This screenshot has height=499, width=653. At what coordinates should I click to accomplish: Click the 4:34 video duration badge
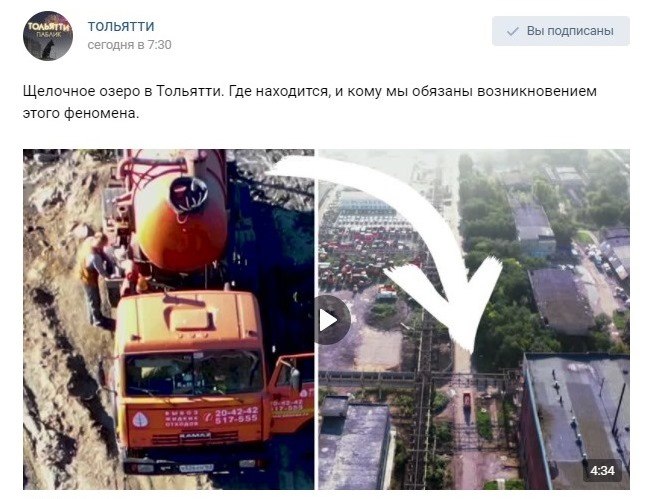tap(602, 471)
